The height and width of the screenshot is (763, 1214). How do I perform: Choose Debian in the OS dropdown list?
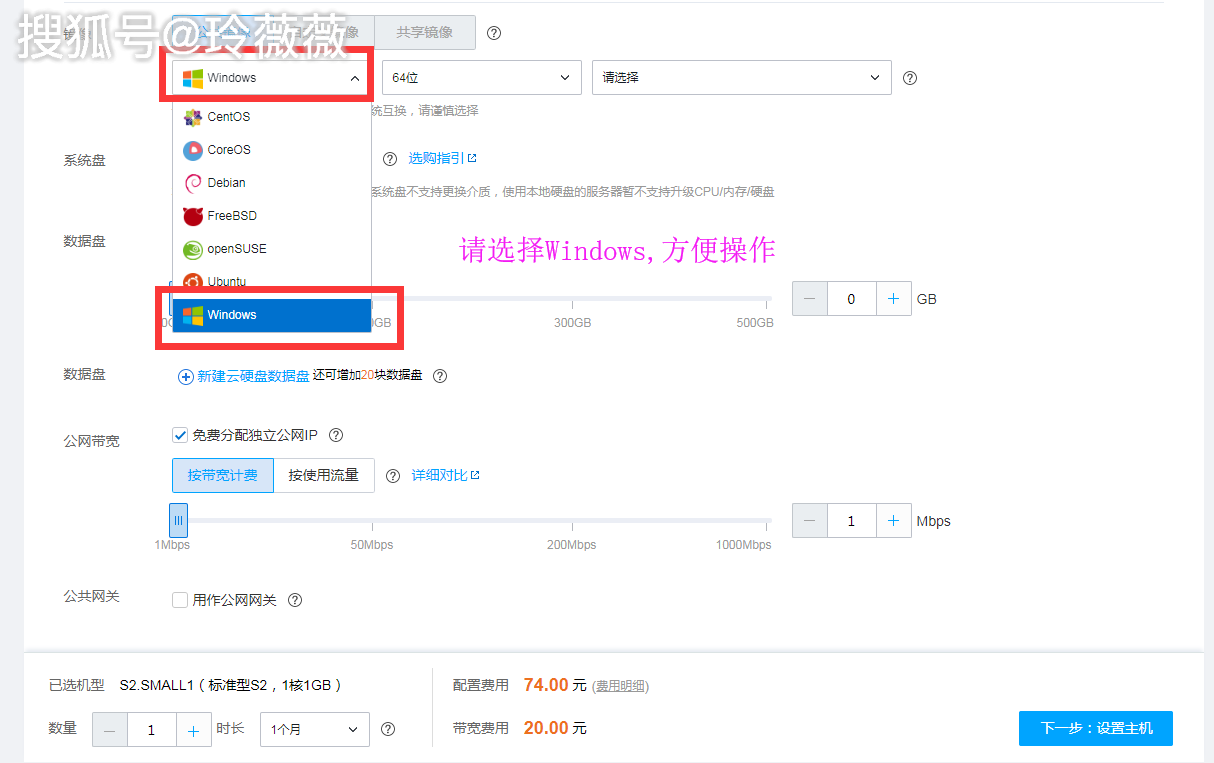point(226,183)
